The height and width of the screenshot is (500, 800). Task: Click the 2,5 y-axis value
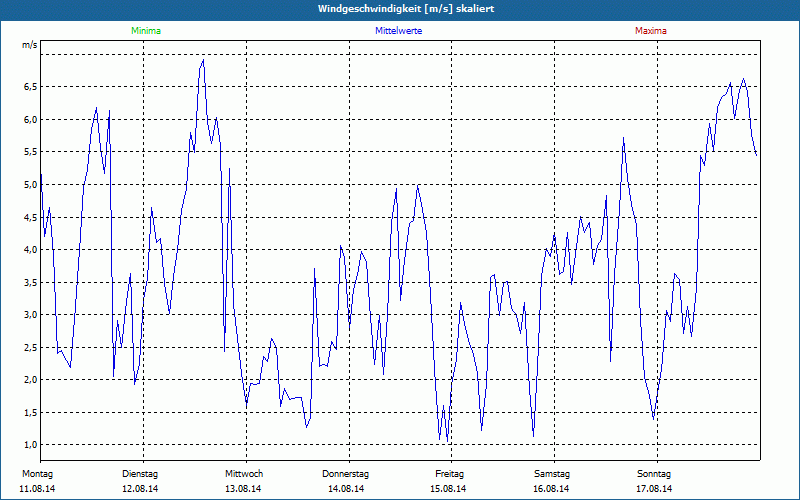[31, 347]
